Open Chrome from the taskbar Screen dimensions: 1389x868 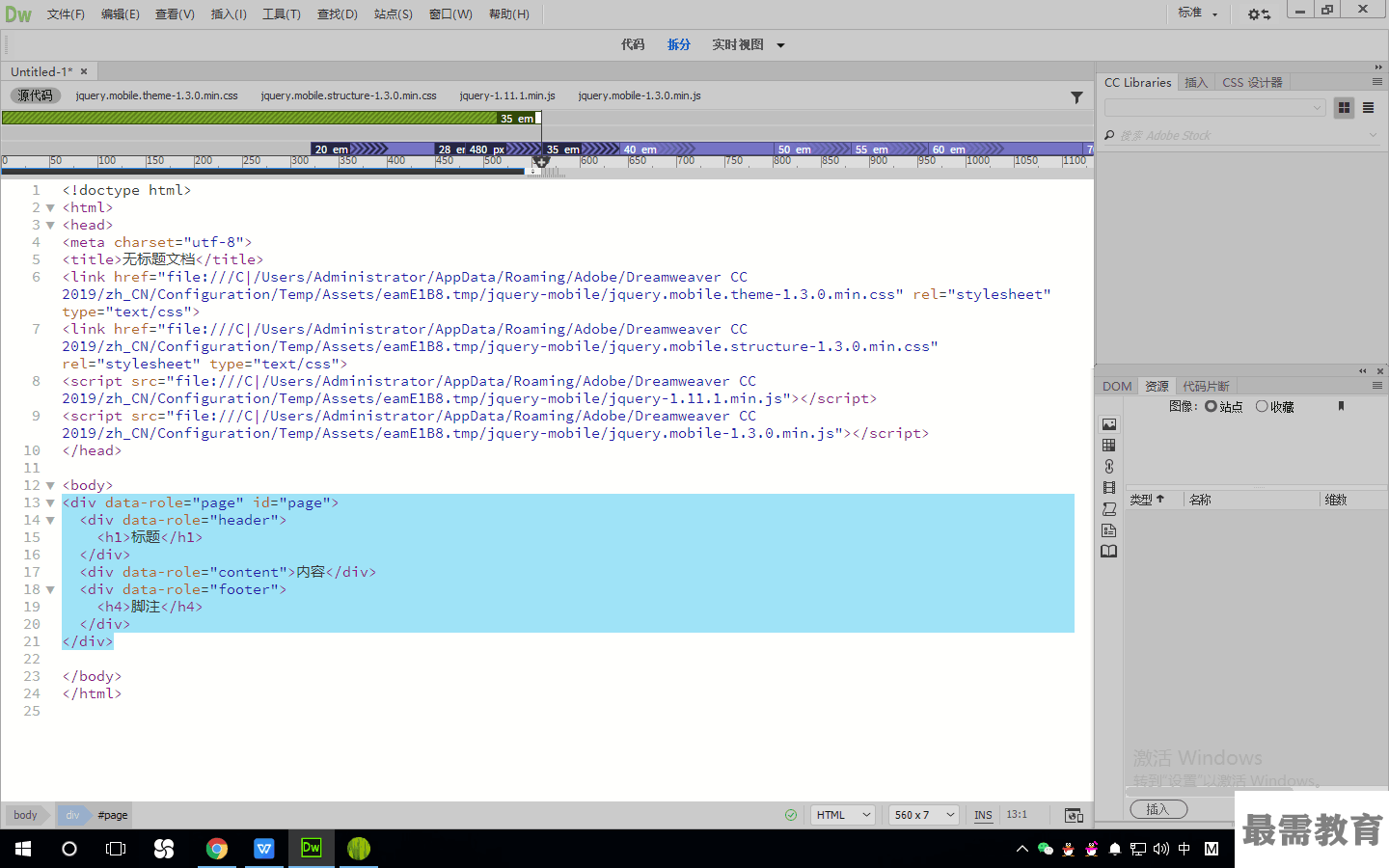(217, 849)
